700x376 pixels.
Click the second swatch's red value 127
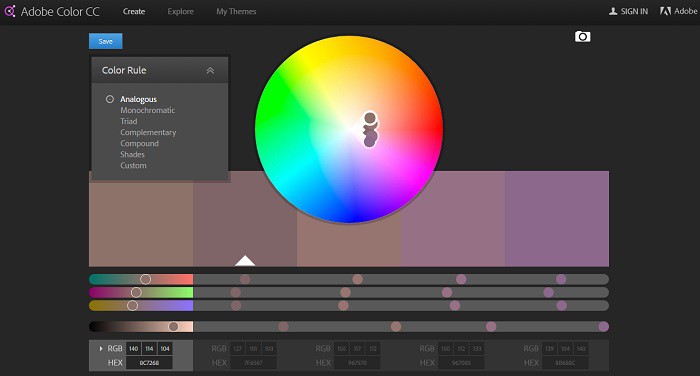238,349
